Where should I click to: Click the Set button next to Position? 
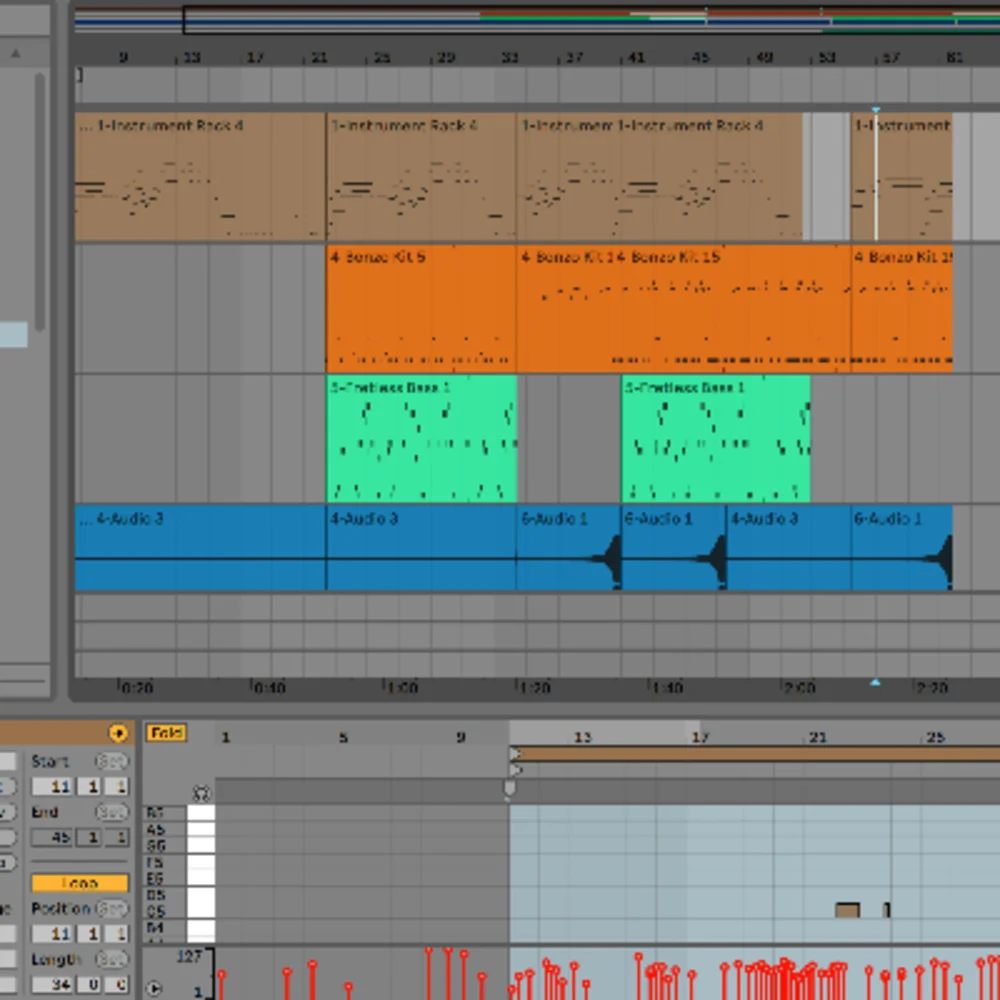coord(111,908)
